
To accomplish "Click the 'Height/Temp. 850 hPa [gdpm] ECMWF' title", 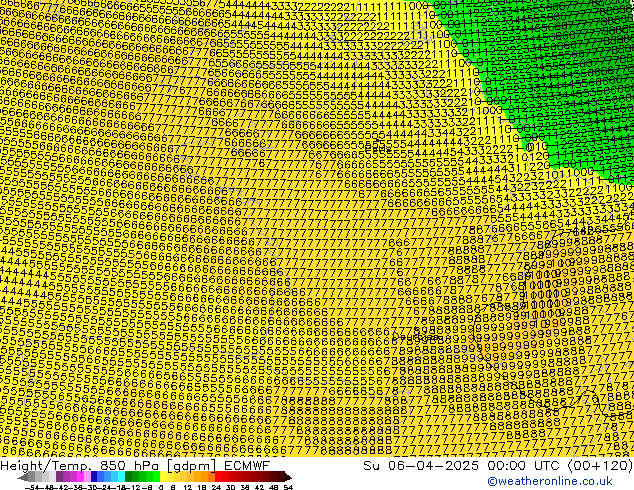I will coord(135,465).
